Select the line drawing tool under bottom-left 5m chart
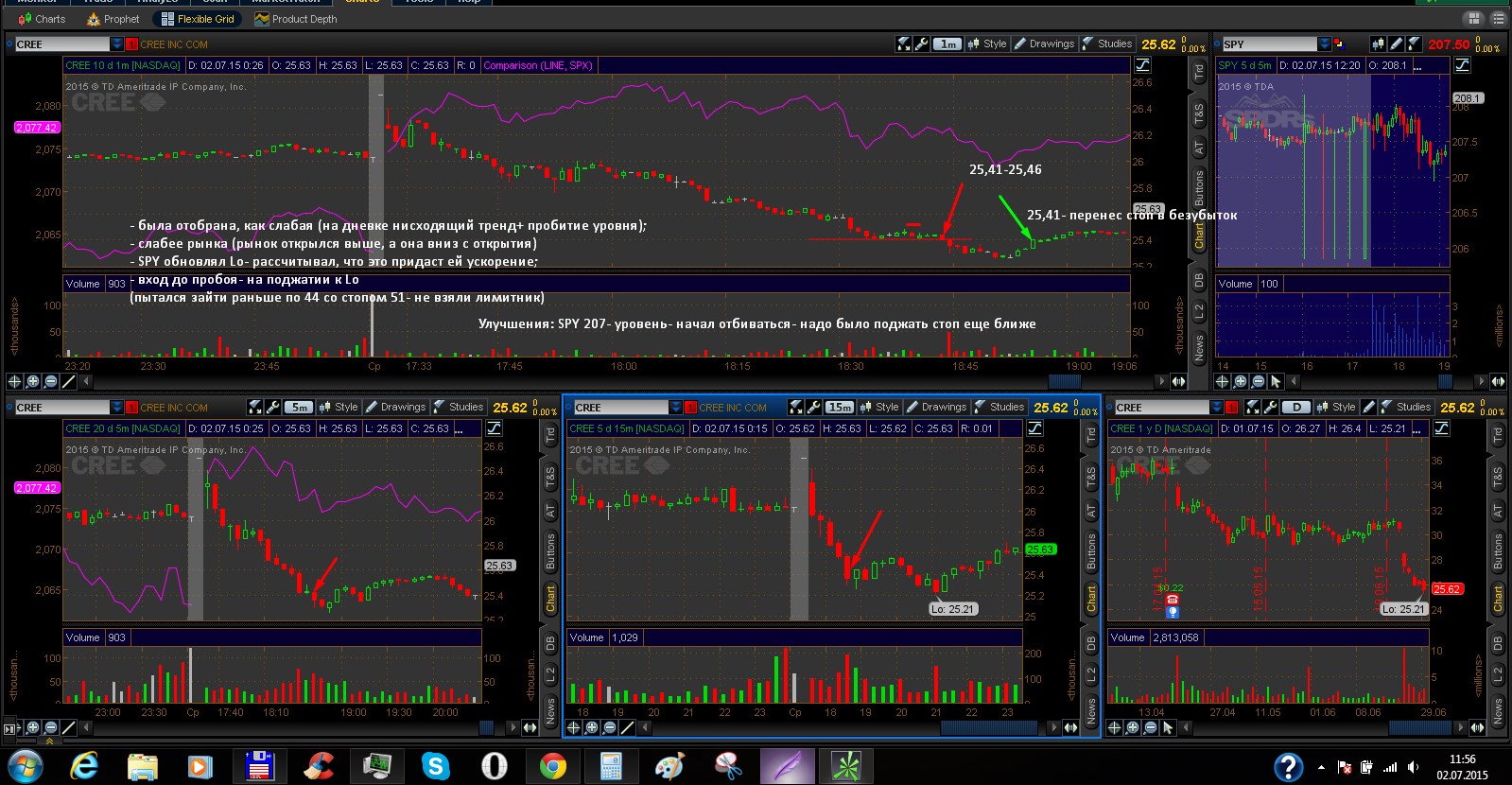 (x=68, y=727)
